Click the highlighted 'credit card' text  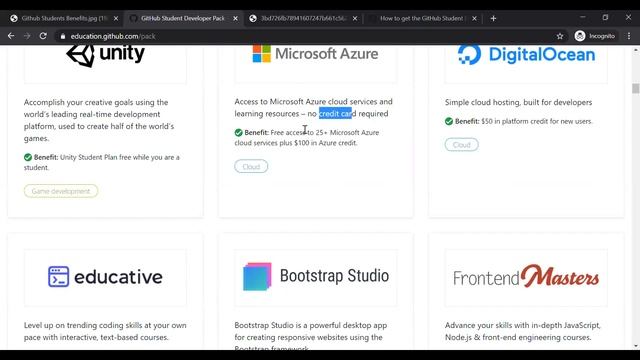click(x=336, y=113)
